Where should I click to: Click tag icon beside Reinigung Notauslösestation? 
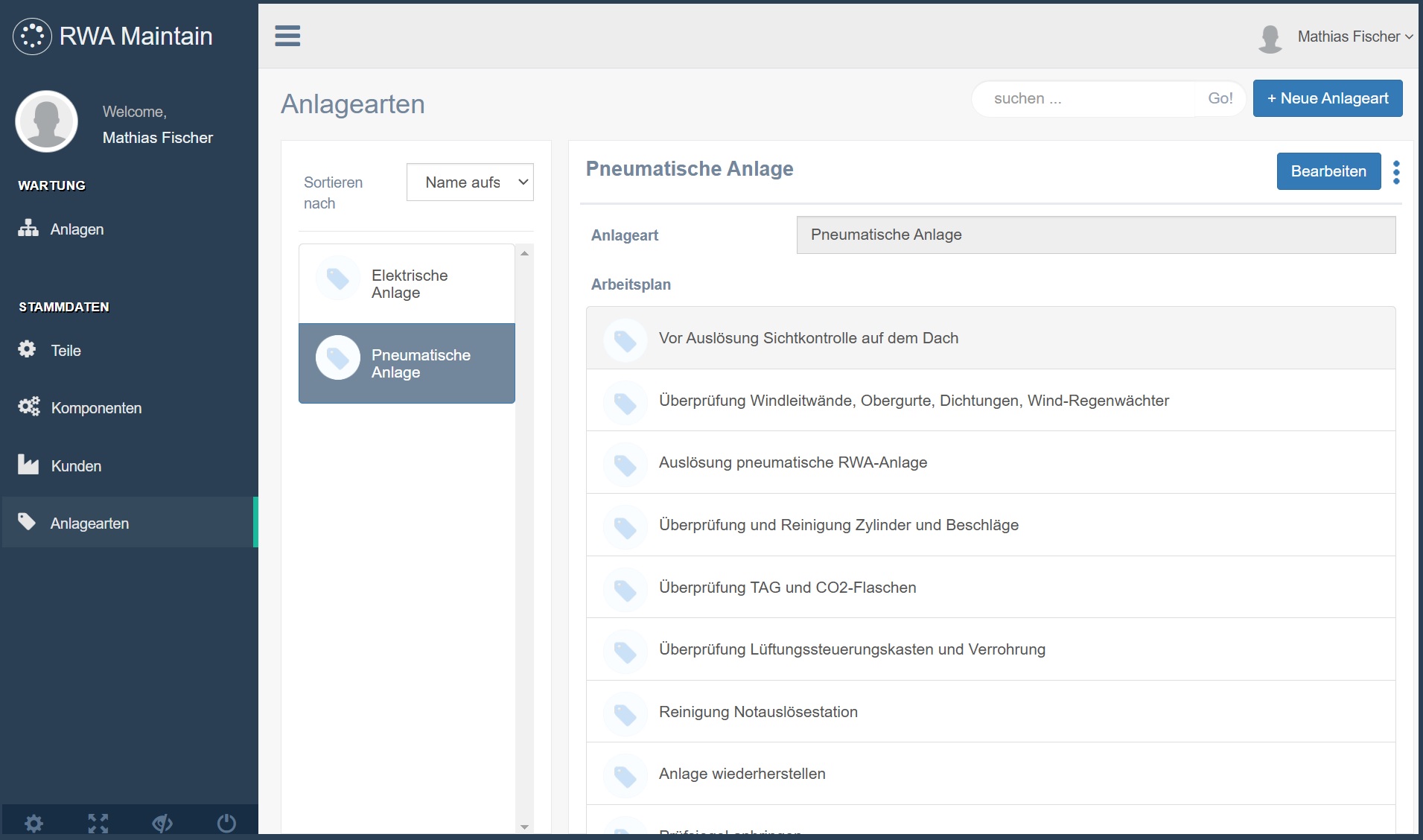(625, 713)
